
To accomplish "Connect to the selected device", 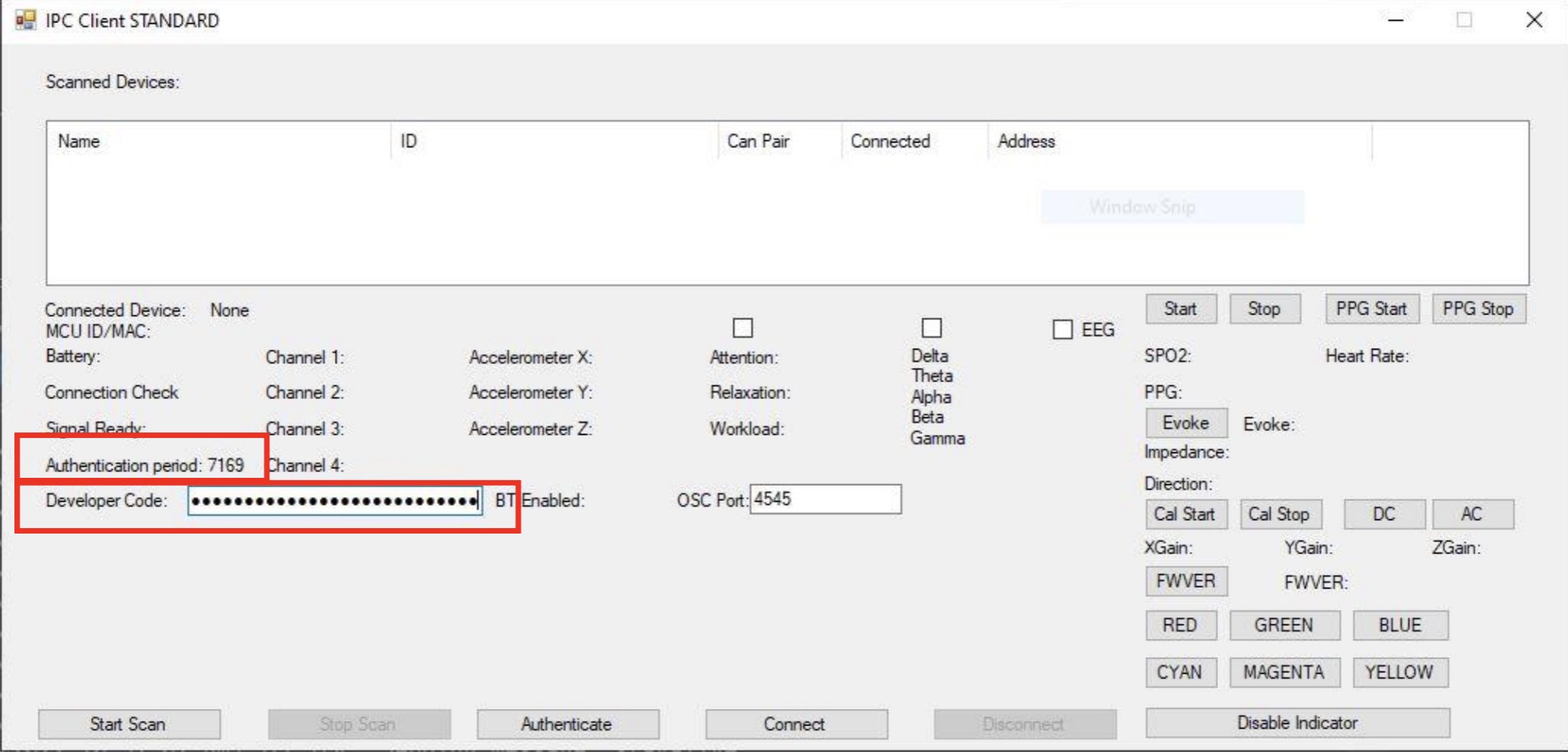I will [796, 724].
